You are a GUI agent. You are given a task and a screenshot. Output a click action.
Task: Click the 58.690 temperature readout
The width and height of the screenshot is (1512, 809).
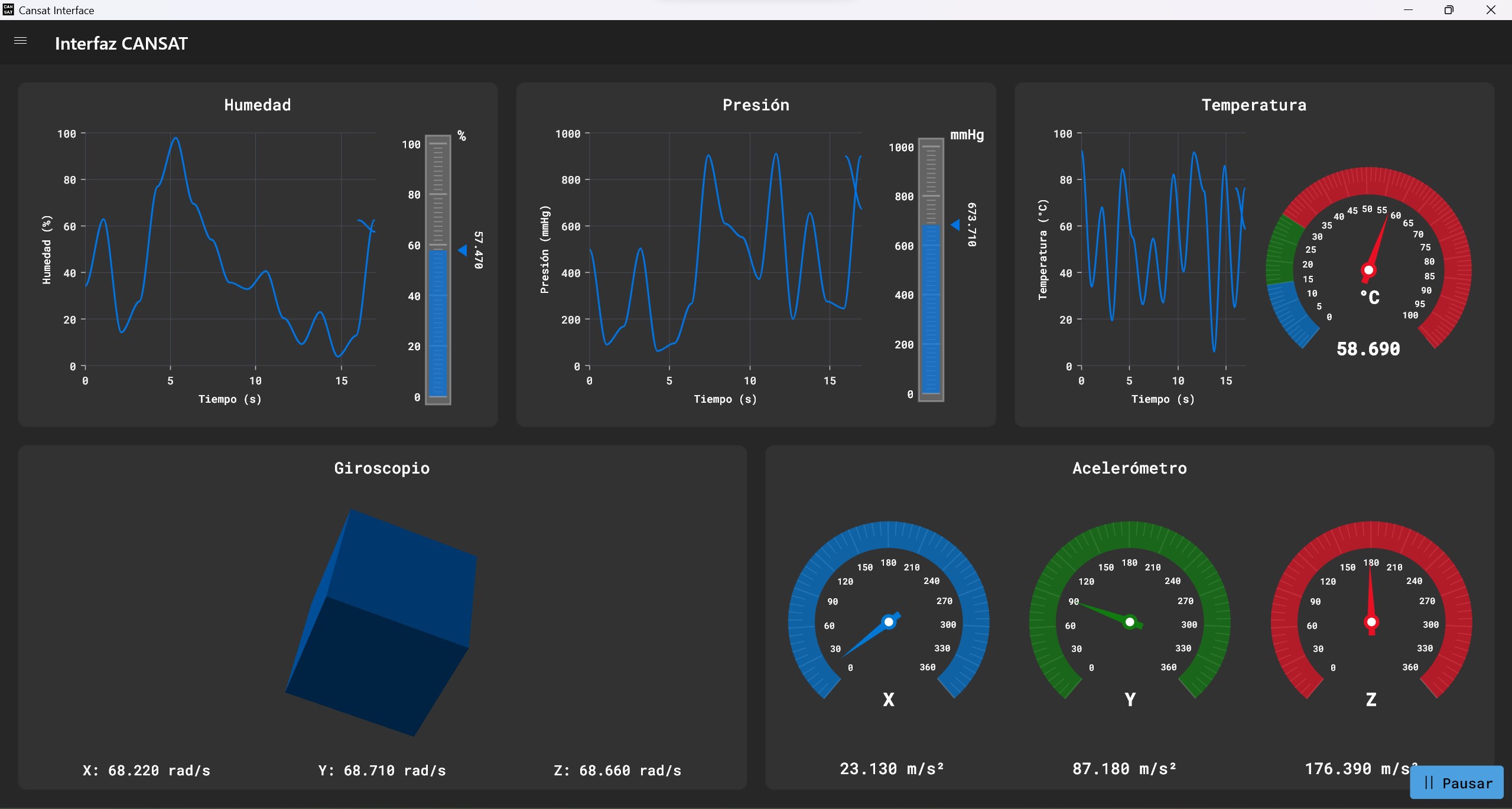pyautogui.click(x=1368, y=349)
